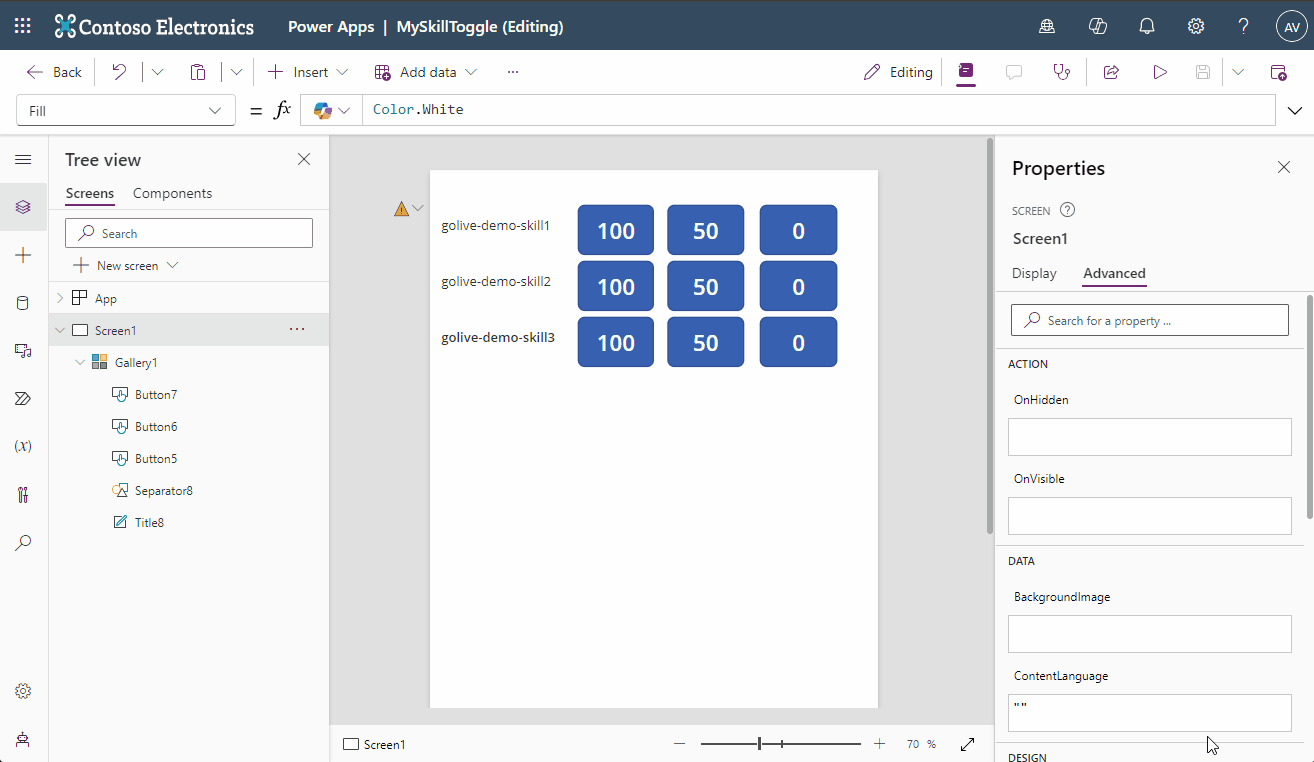
Task: Select Tree view layers icon in sidebar
Action: point(23,207)
